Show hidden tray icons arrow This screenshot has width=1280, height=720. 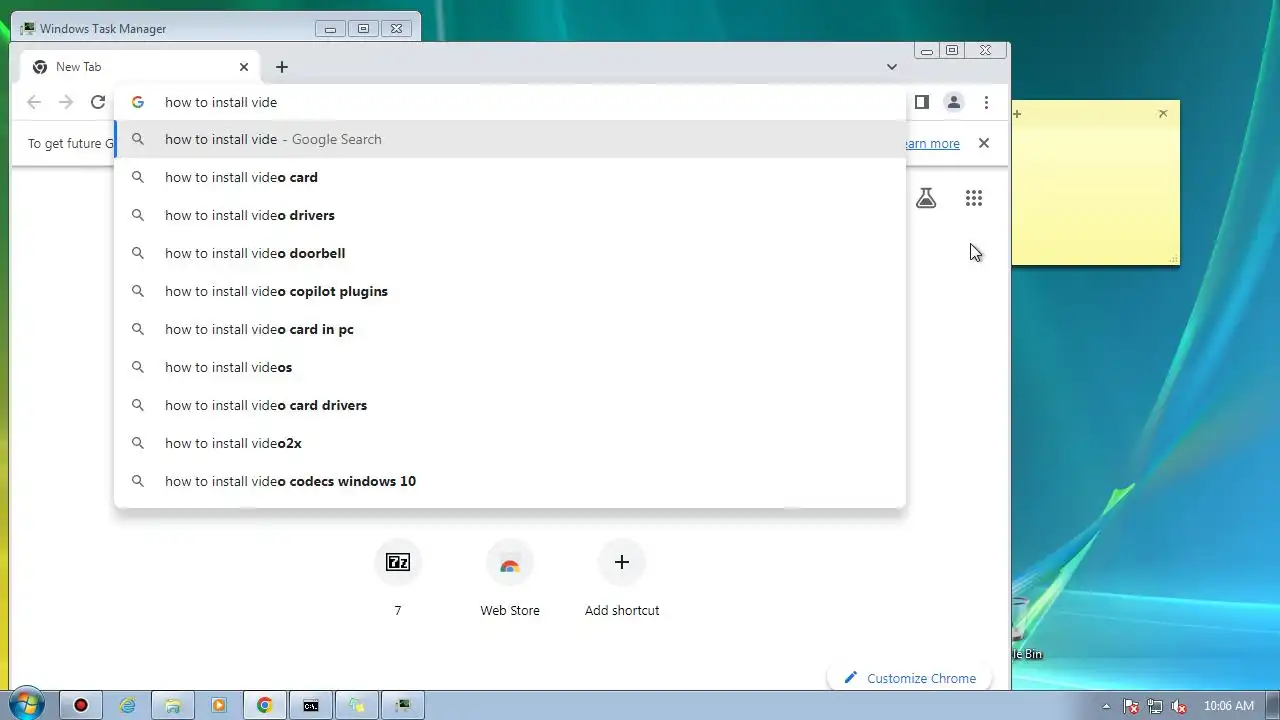click(1106, 706)
